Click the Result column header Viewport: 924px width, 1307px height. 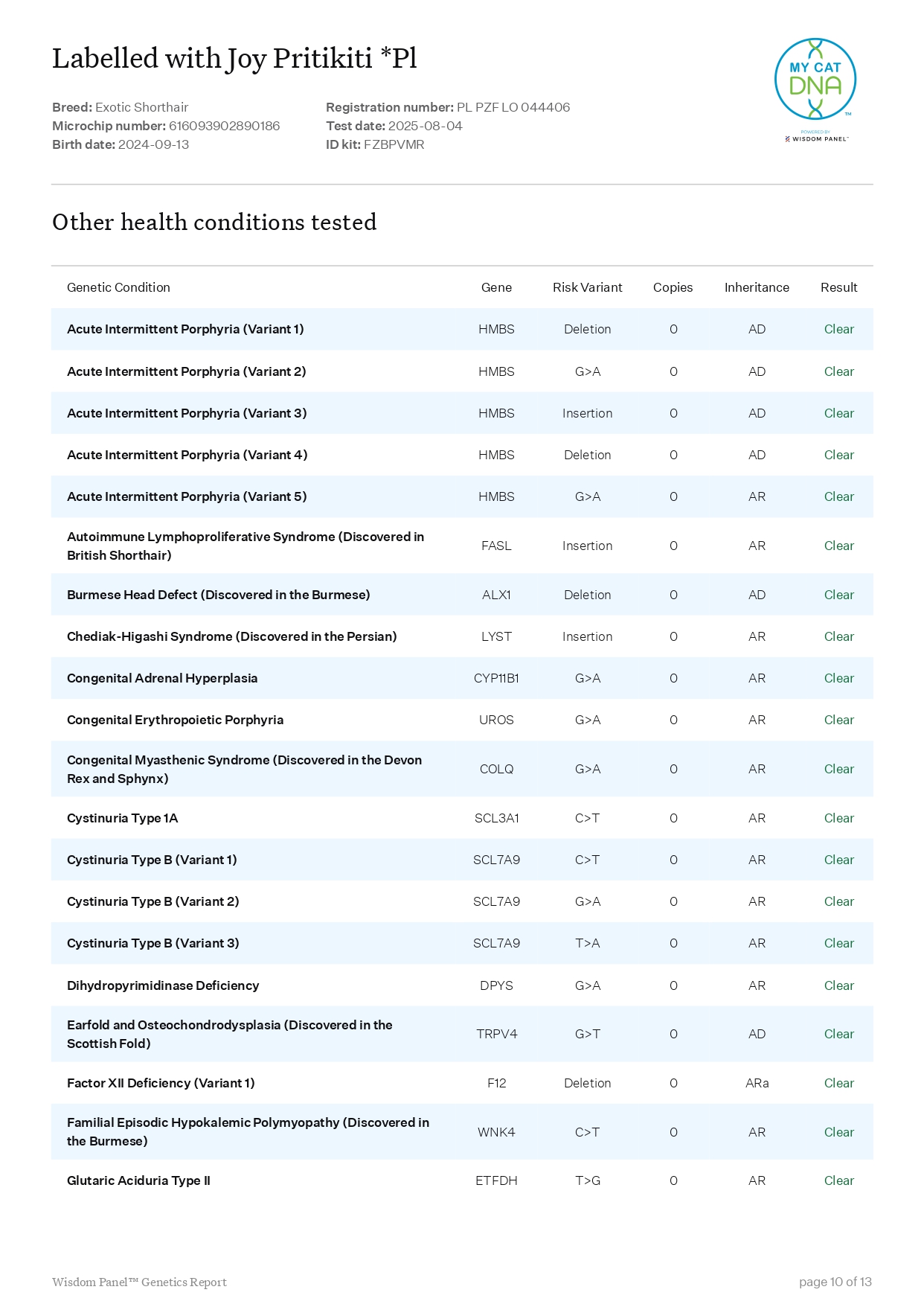[x=838, y=287]
